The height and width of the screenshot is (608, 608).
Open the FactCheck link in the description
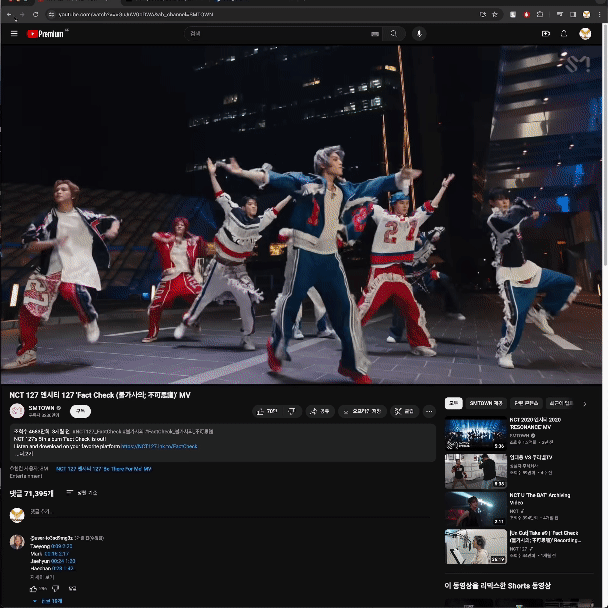(x=159, y=446)
